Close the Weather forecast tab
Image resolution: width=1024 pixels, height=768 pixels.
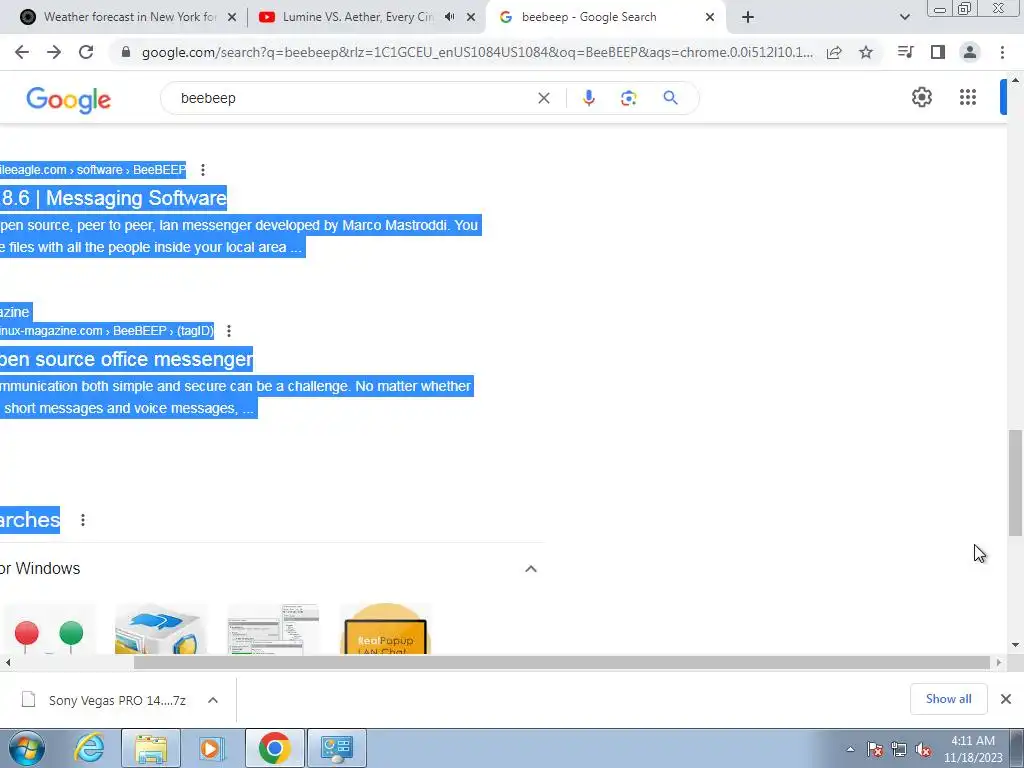point(231,17)
